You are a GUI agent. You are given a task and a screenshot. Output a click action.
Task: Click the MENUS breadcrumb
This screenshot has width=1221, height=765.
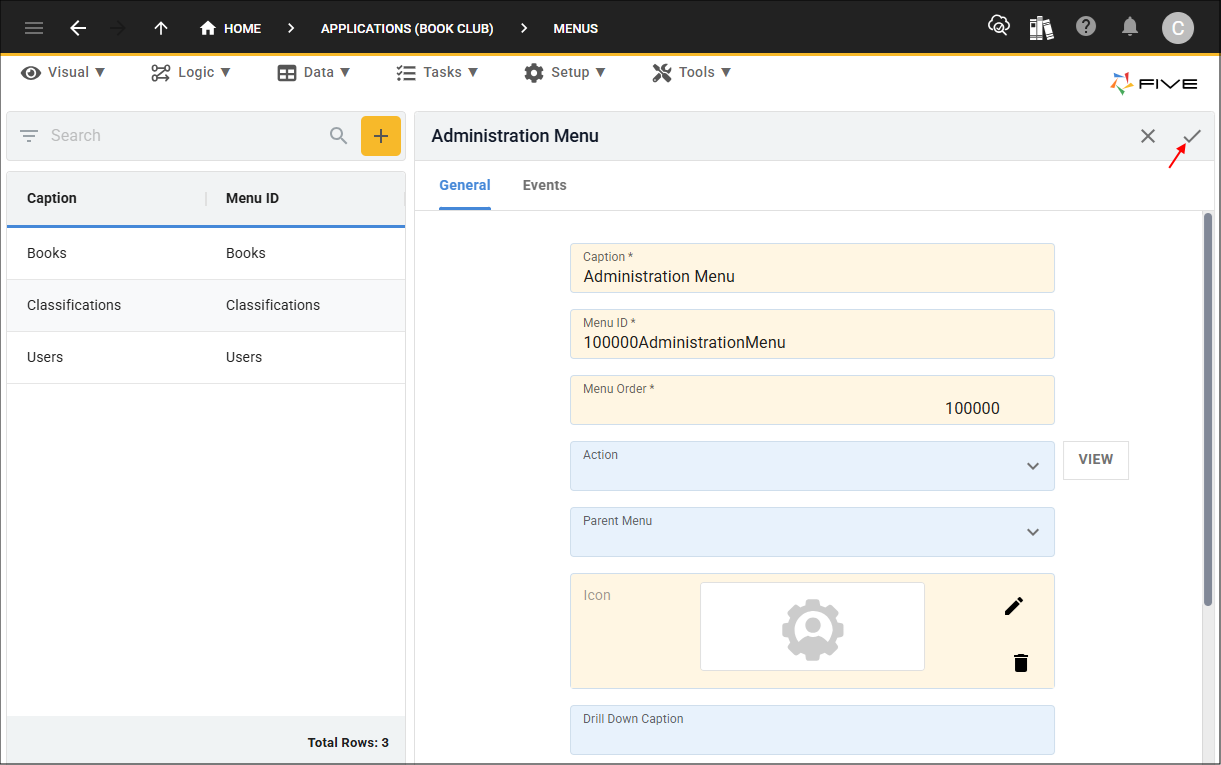click(576, 28)
